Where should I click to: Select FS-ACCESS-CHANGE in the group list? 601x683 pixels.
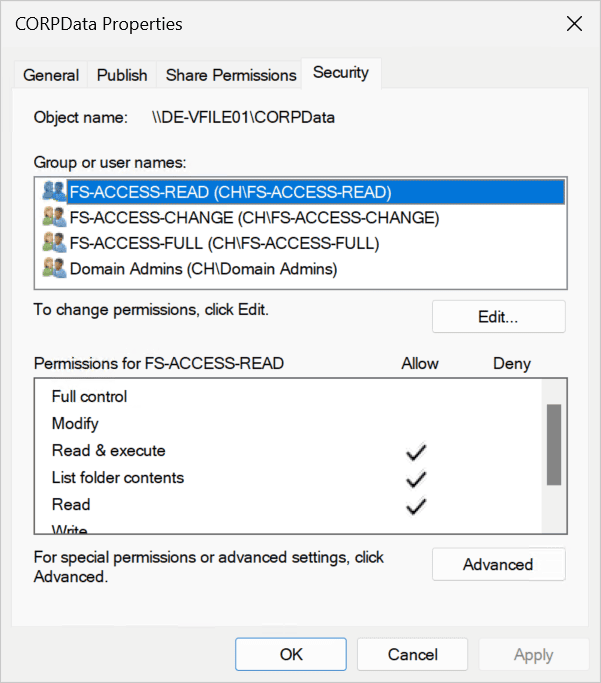(254, 217)
